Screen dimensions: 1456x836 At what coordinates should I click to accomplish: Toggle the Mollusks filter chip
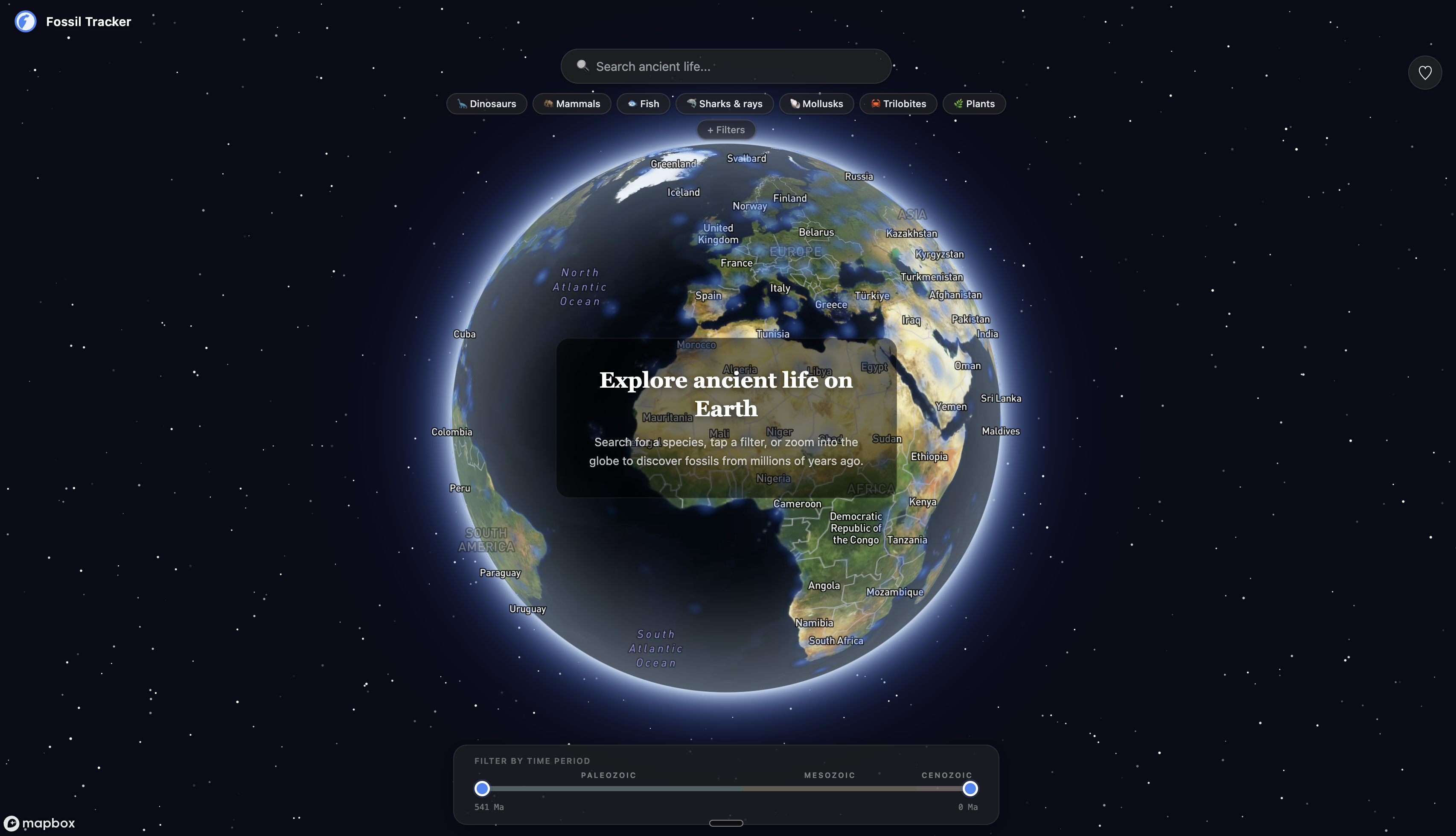816,104
